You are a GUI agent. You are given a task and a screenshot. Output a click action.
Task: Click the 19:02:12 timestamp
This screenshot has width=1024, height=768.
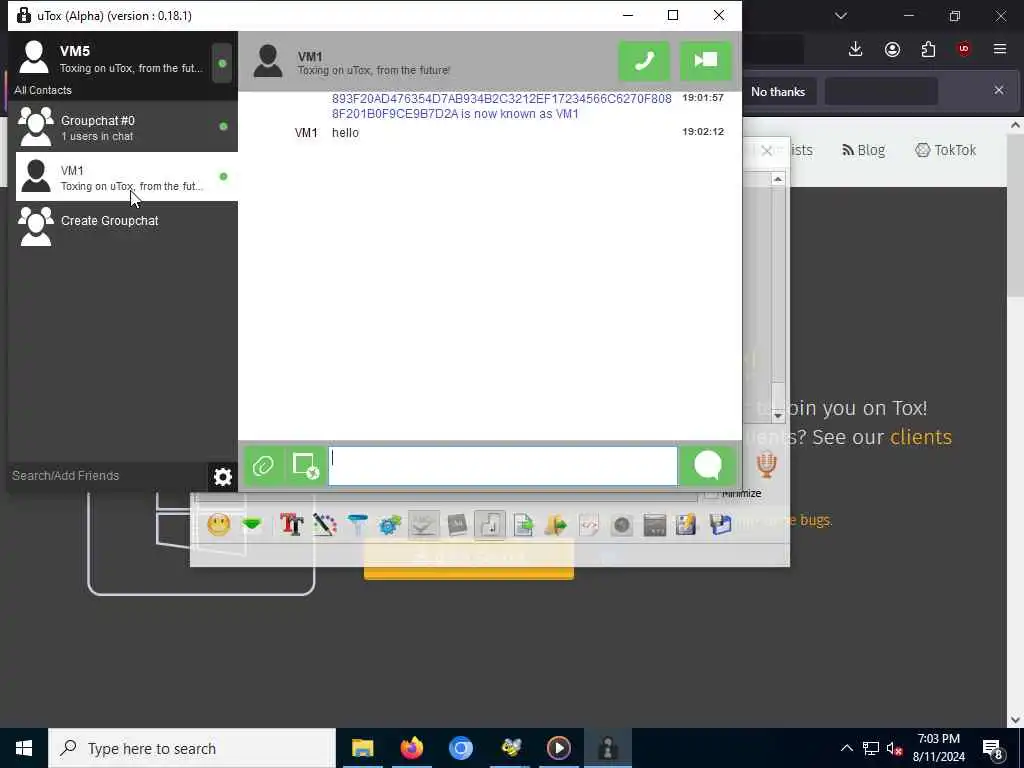pyautogui.click(x=703, y=132)
